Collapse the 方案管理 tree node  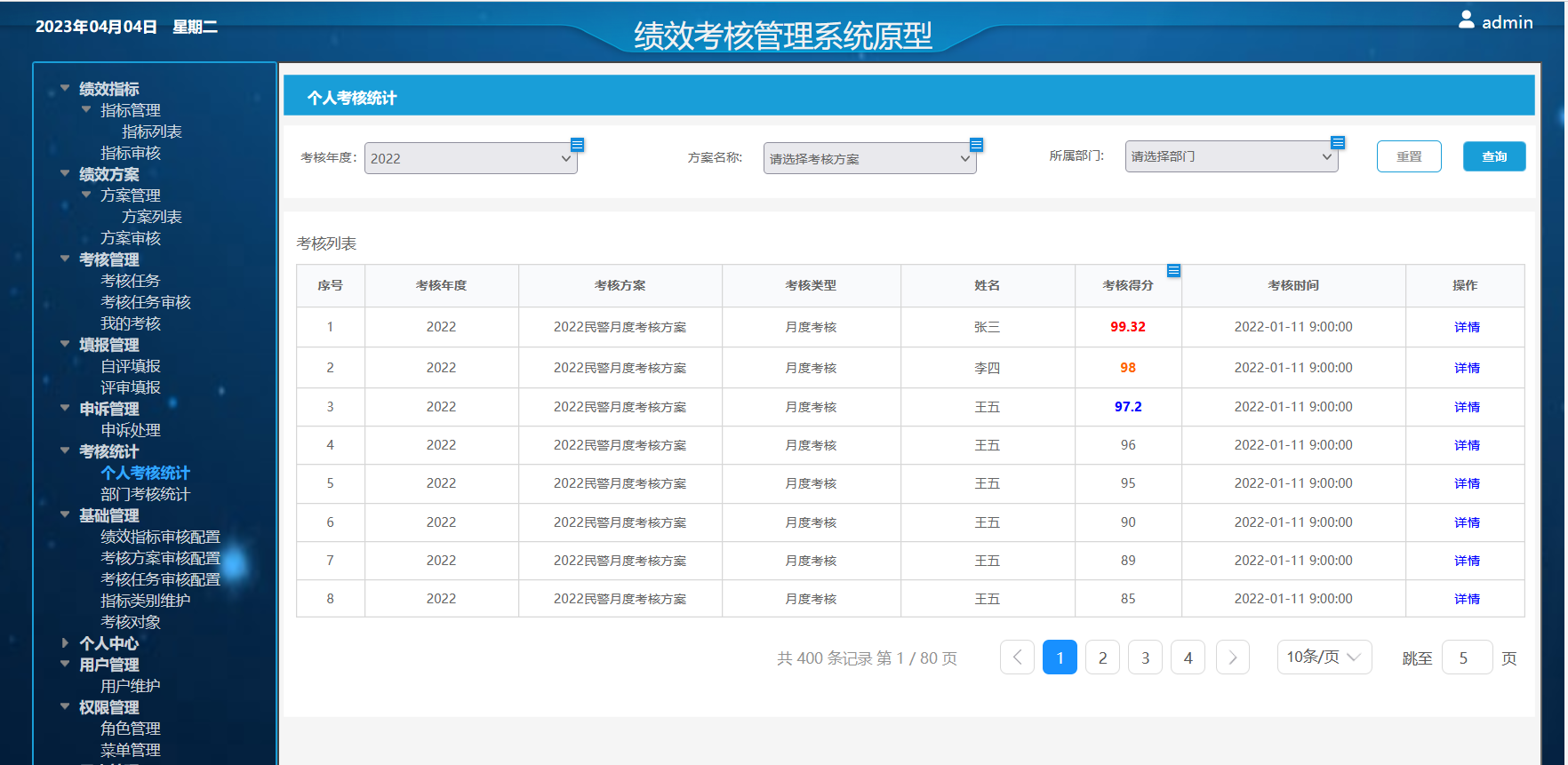[86, 195]
